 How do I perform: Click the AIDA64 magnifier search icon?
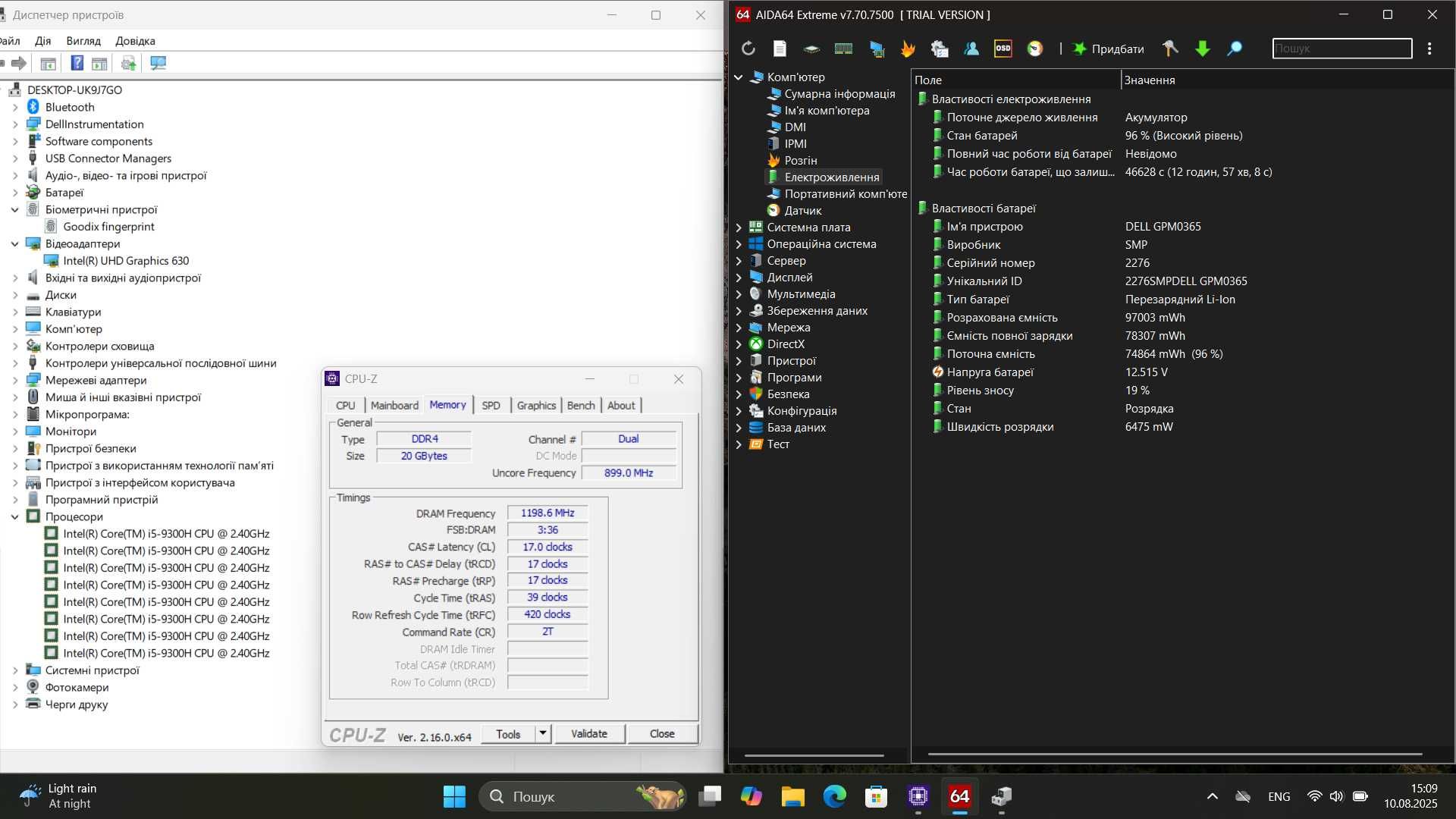point(1235,49)
